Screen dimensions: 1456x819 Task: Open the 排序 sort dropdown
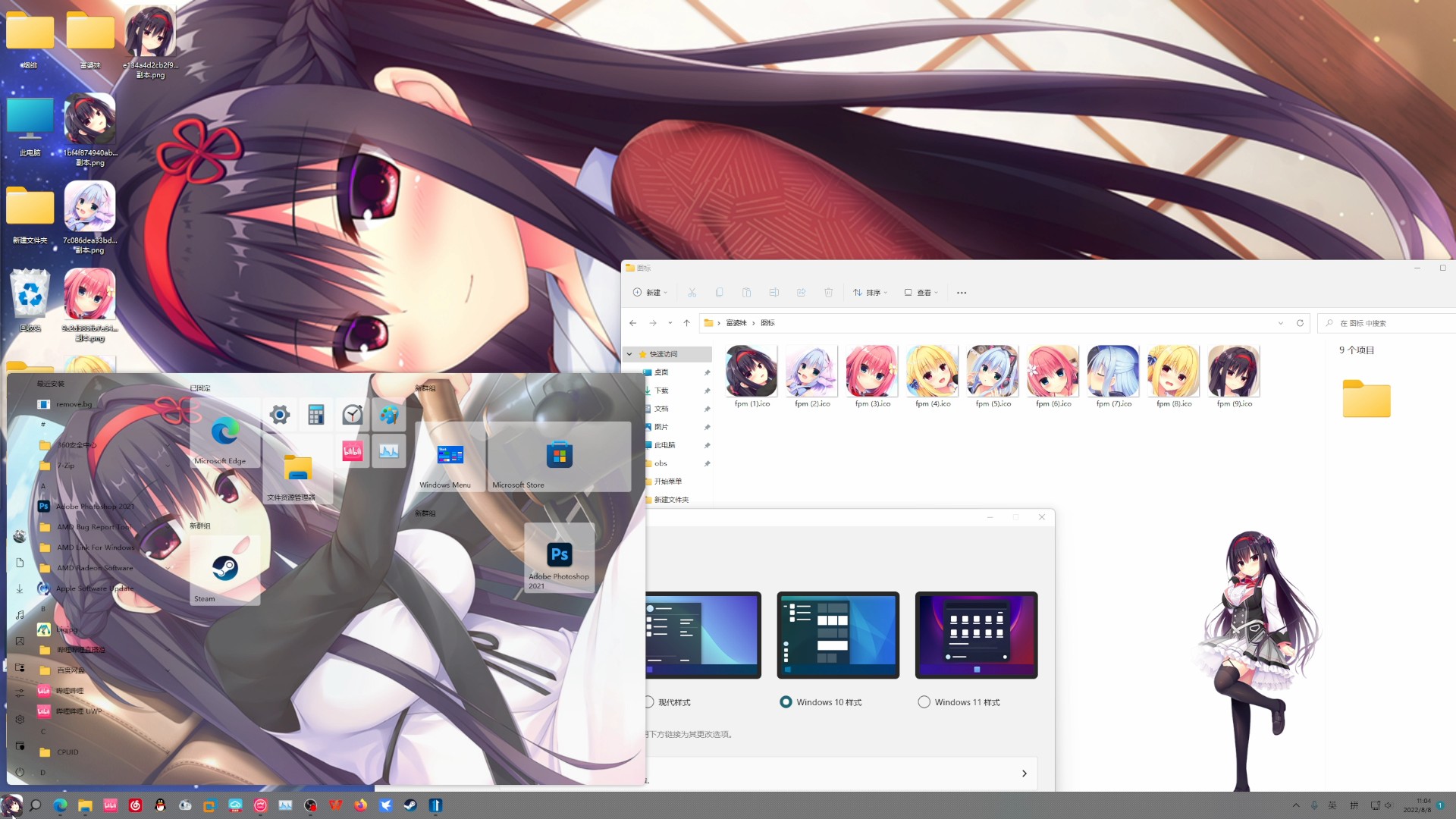870,293
